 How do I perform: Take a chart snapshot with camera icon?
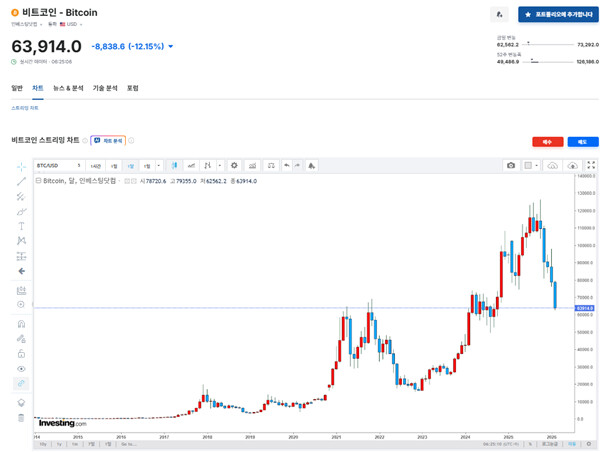[511, 165]
